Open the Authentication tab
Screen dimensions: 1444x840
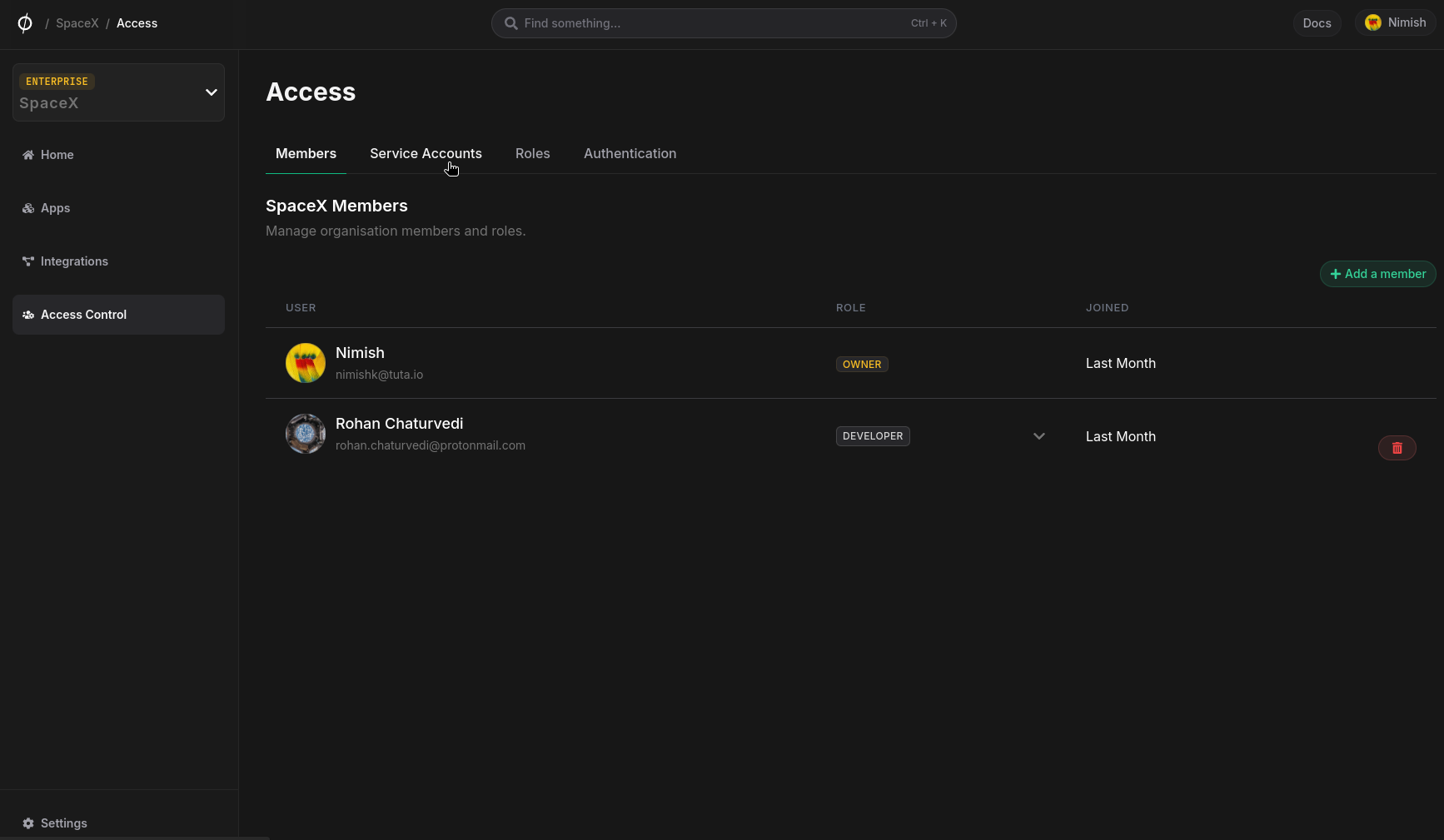pos(630,153)
